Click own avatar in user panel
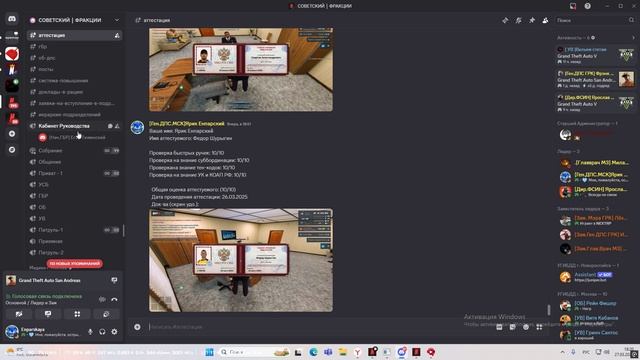This screenshot has width=640, height=360. pyautogui.click(x=12, y=331)
